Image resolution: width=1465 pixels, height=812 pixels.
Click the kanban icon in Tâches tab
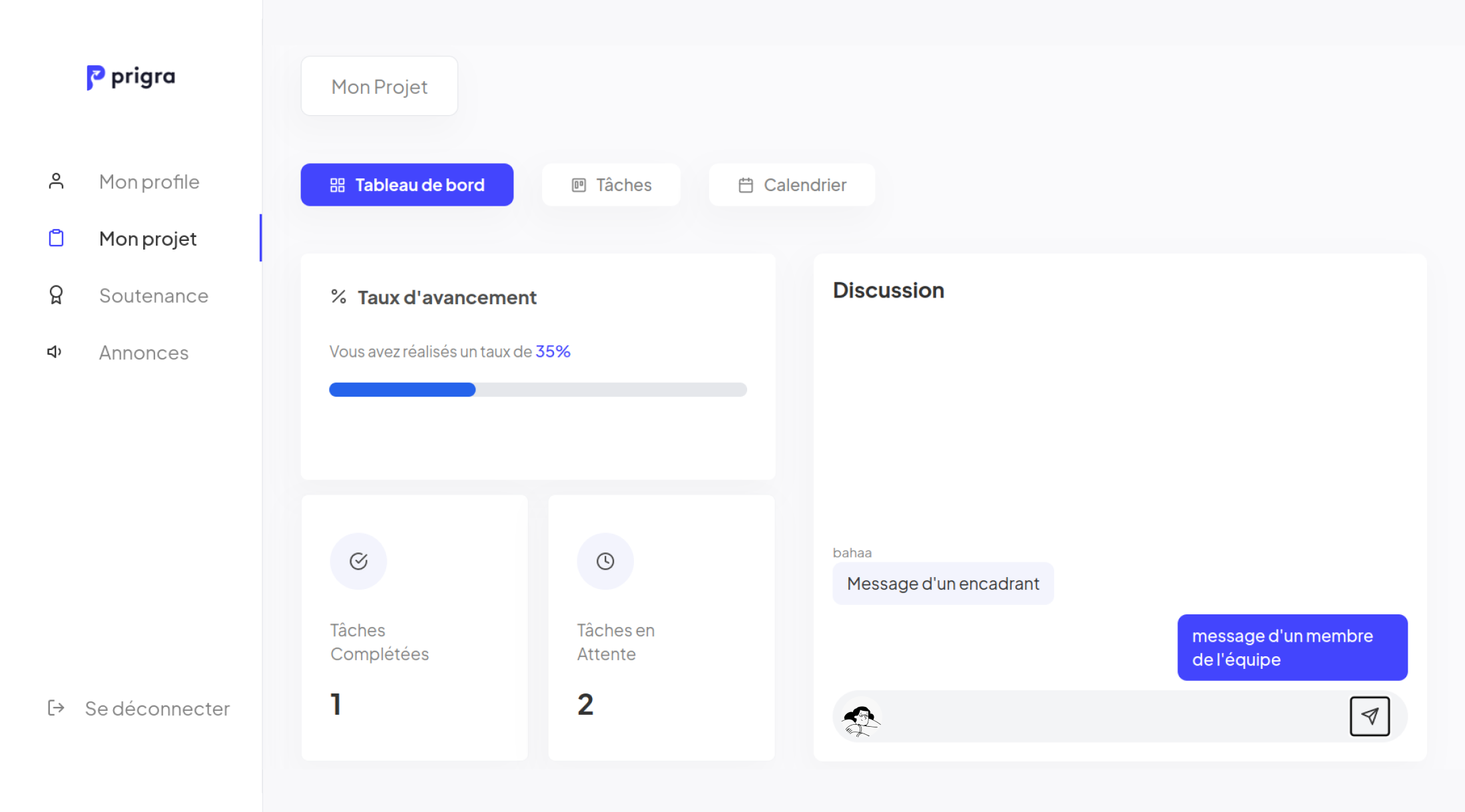(x=579, y=185)
